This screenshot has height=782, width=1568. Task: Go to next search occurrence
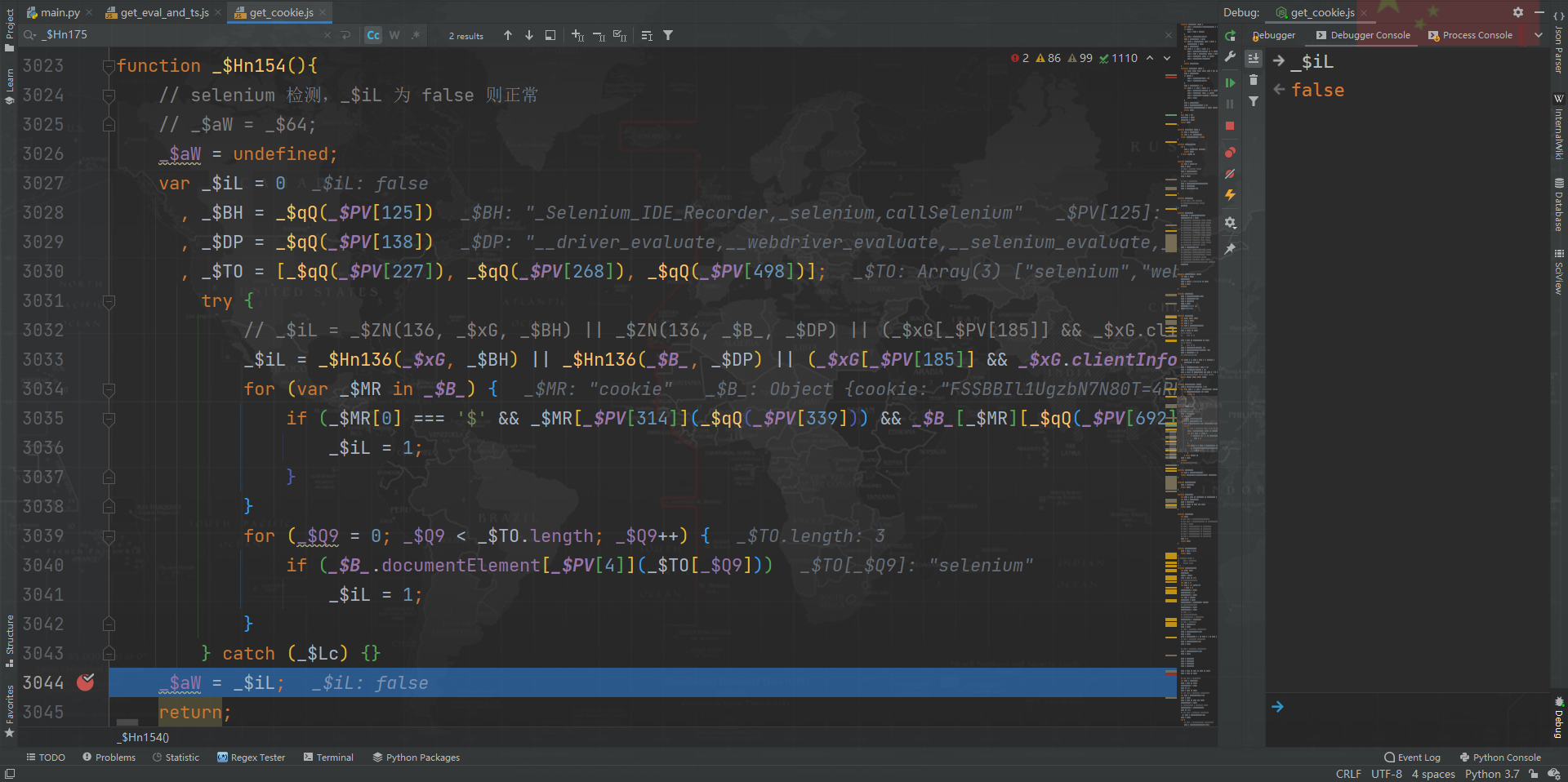(x=529, y=35)
